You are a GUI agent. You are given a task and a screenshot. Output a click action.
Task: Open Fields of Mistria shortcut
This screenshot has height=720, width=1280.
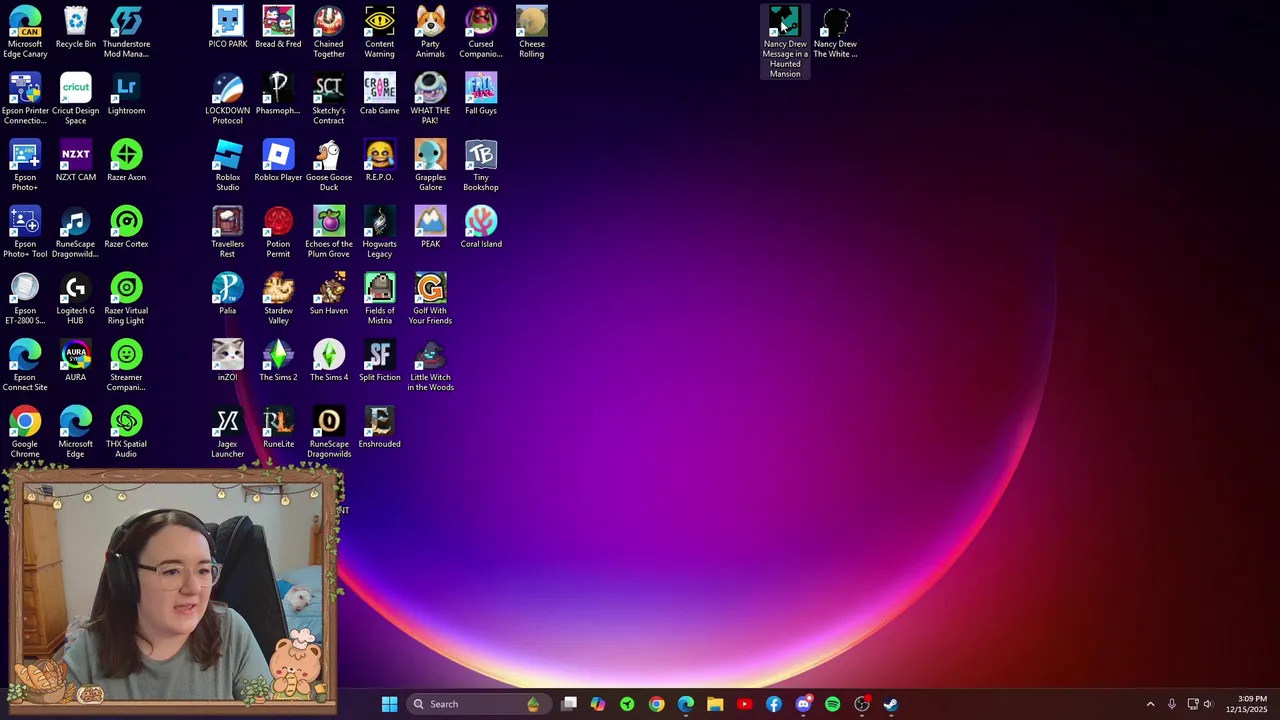[x=379, y=299]
